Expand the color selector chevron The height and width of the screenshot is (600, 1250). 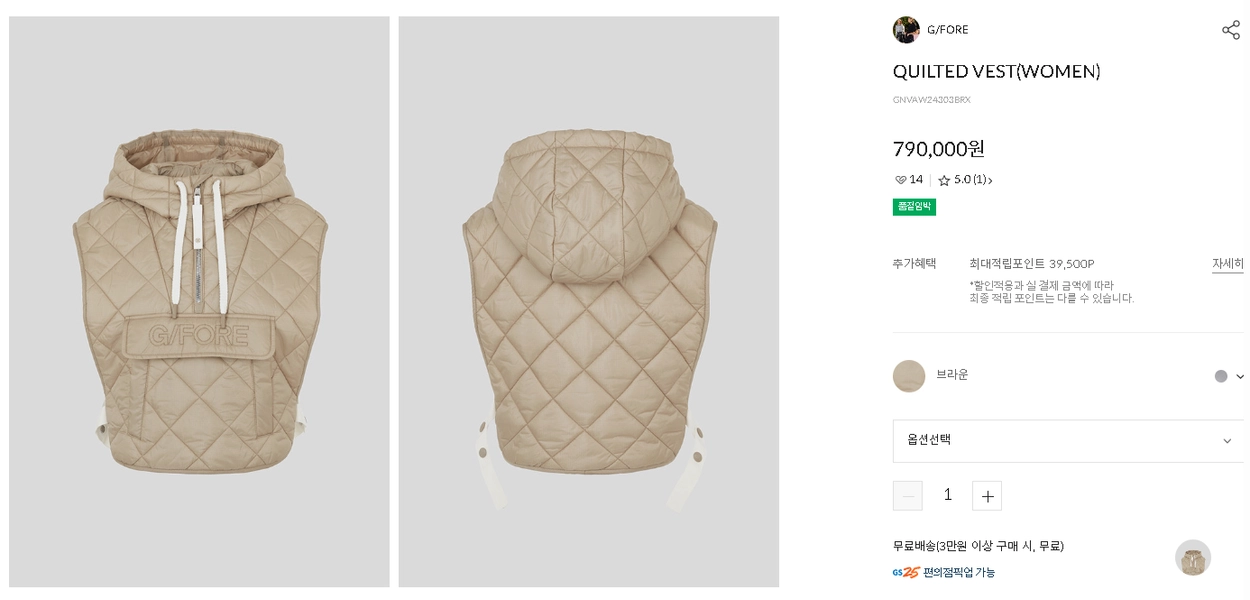pyautogui.click(x=1240, y=377)
